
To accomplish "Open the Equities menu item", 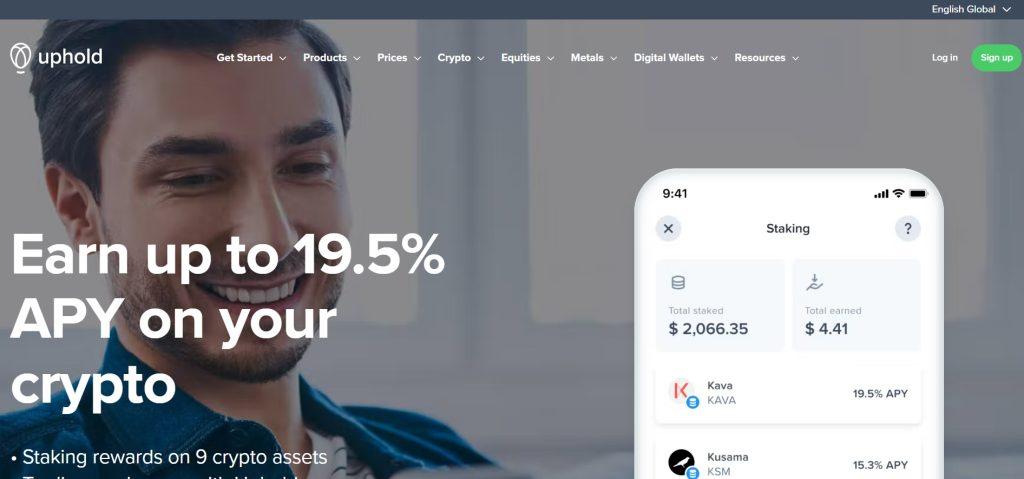I will point(528,58).
